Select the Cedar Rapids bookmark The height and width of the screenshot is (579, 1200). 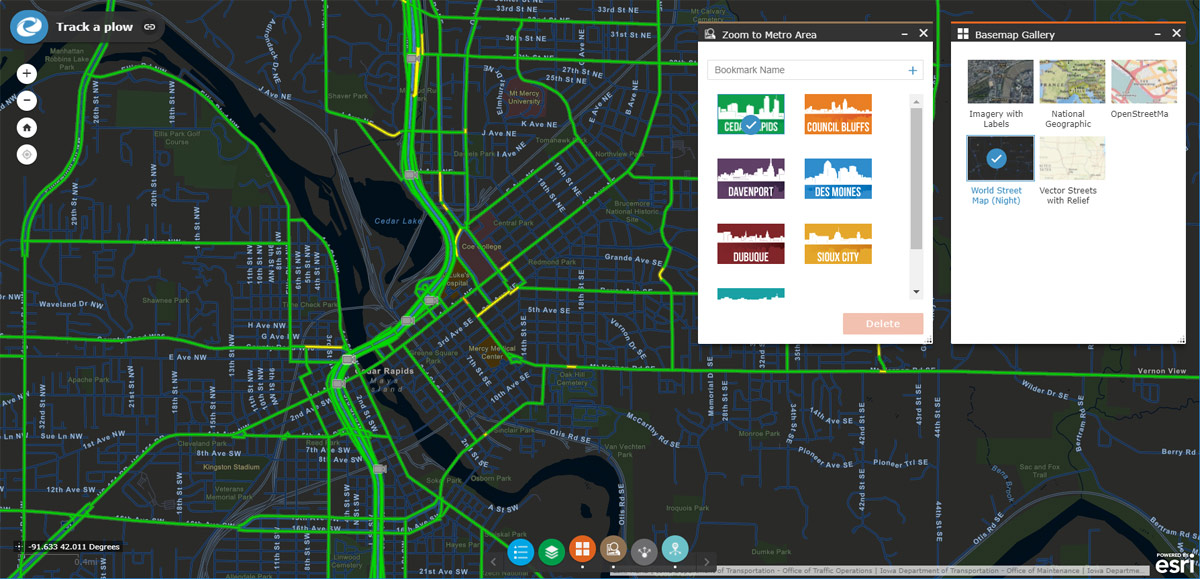(751, 114)
